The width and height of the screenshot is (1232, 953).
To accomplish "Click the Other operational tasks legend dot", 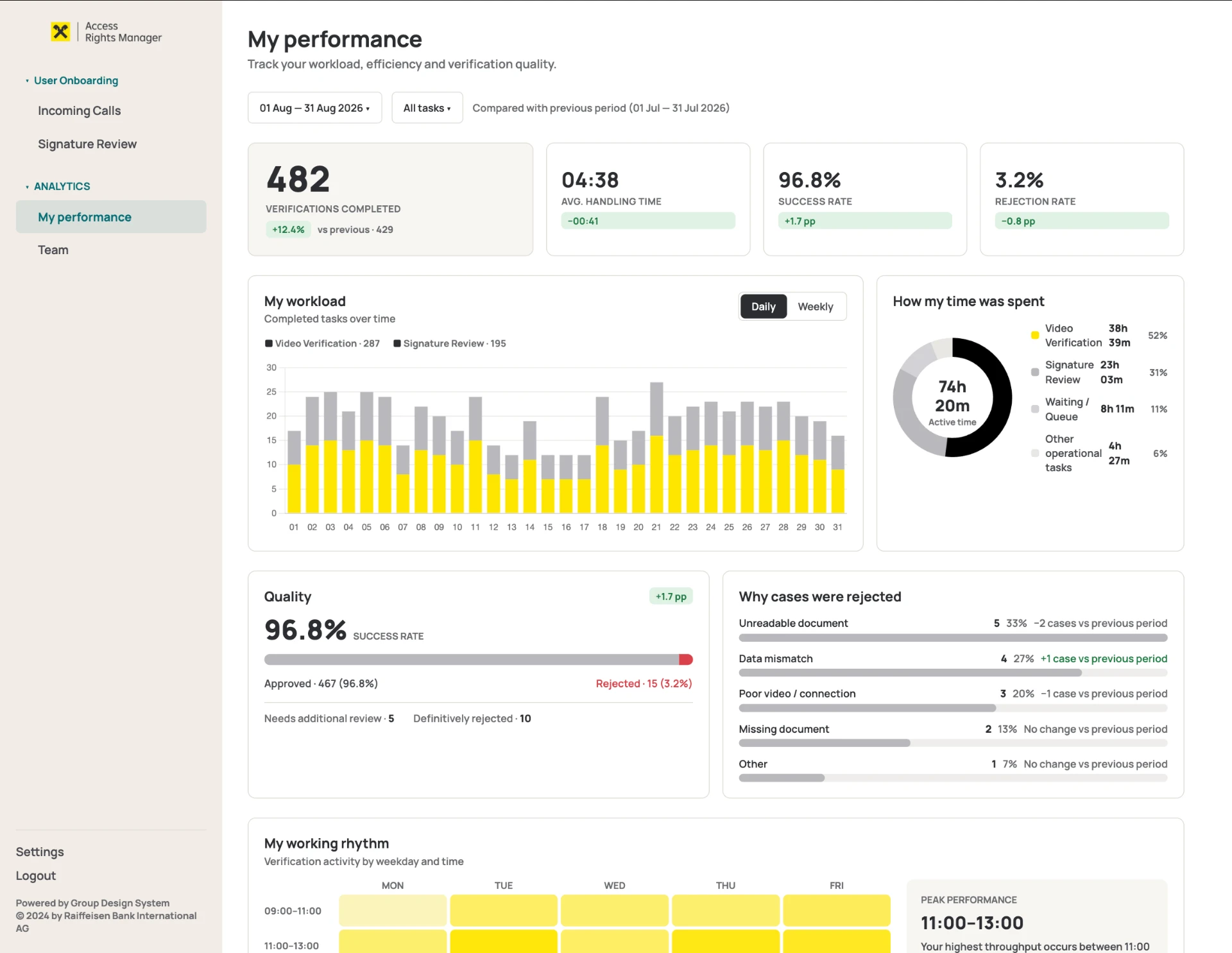I will point(1035,453).
